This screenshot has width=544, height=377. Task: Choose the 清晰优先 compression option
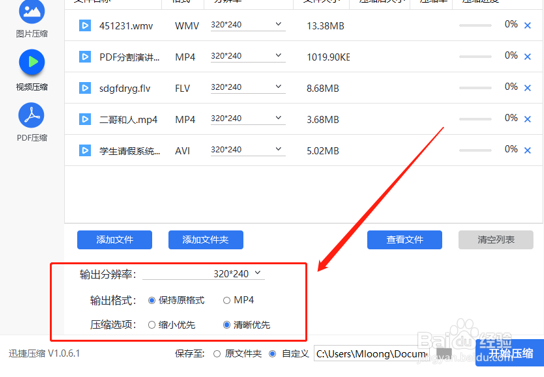(227, 325)
